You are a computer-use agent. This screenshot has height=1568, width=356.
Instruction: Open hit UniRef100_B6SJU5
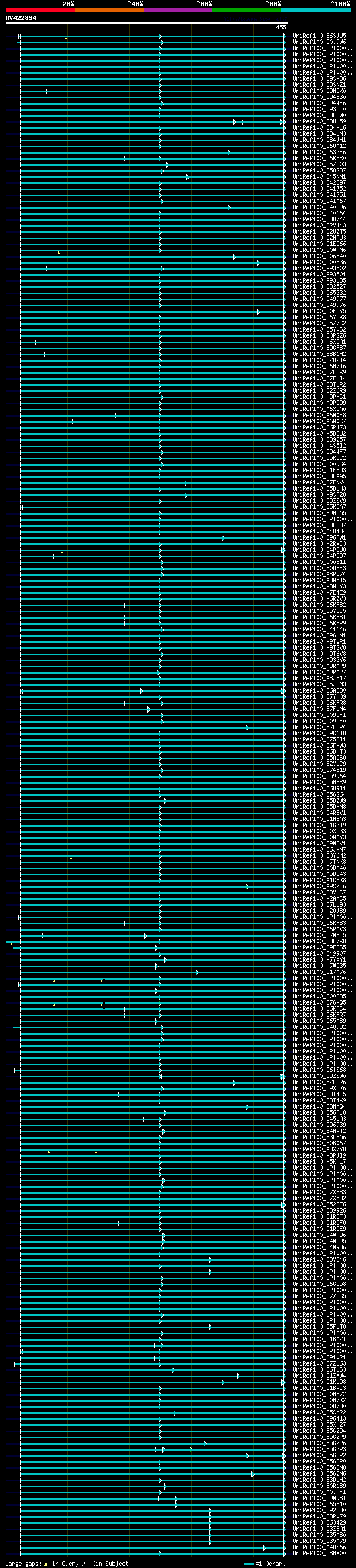[319, 36]
